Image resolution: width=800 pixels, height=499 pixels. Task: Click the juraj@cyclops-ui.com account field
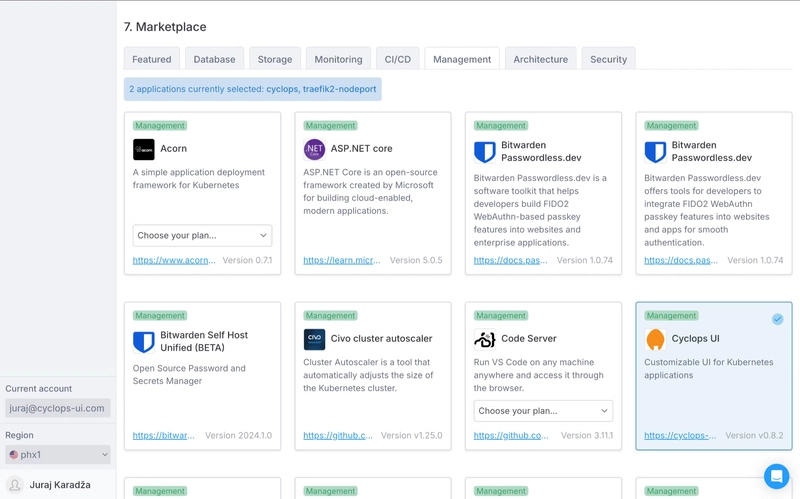tap(58, 408)
